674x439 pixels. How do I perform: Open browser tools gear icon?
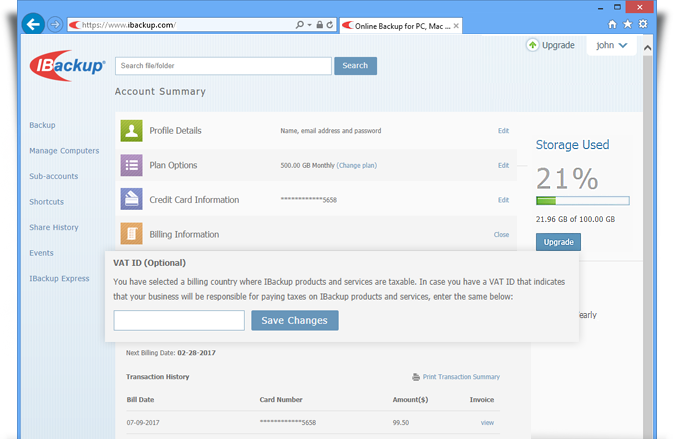[x=643, y=24]
